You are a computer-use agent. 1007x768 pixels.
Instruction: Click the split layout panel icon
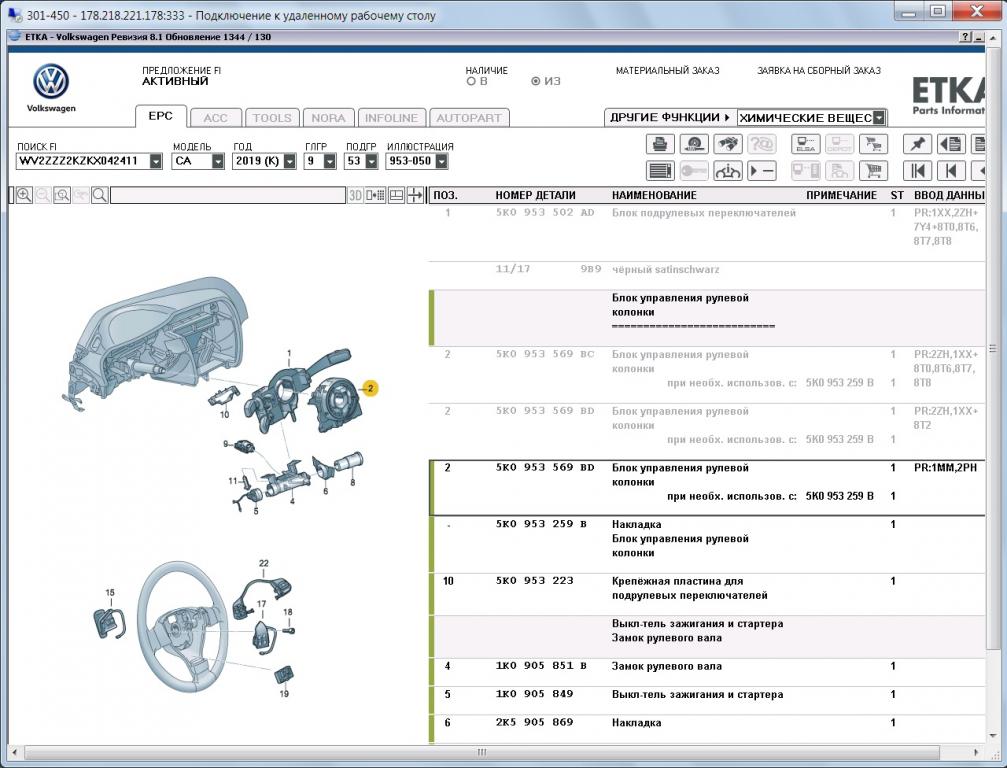coord(396,195)
